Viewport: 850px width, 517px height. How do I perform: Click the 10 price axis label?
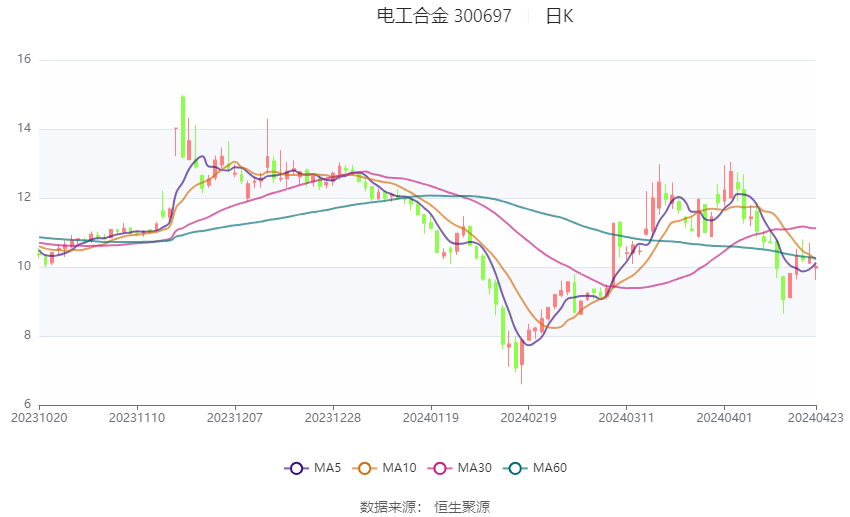click(x=24, y=266)
